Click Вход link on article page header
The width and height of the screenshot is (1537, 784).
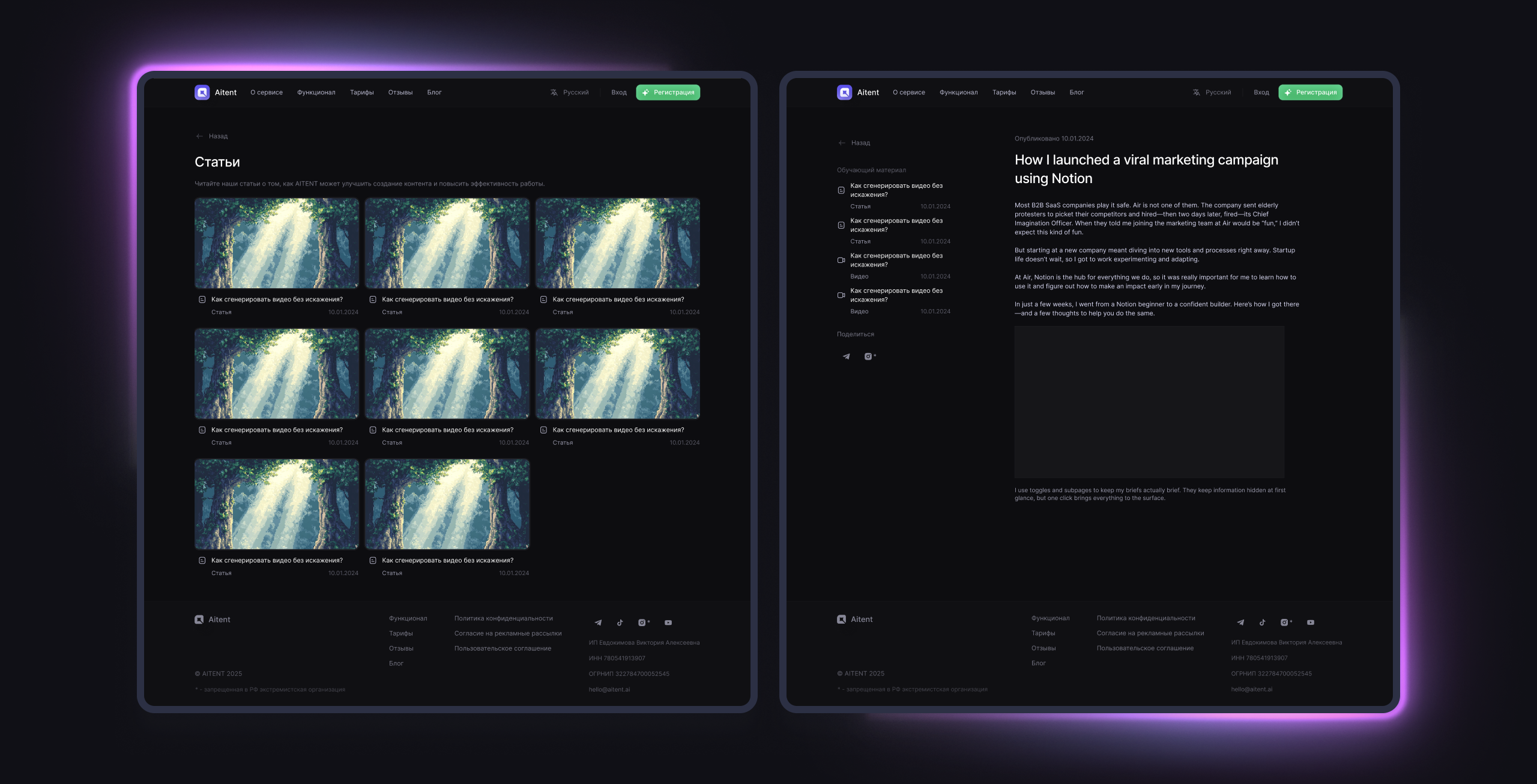coord(1261,92)
